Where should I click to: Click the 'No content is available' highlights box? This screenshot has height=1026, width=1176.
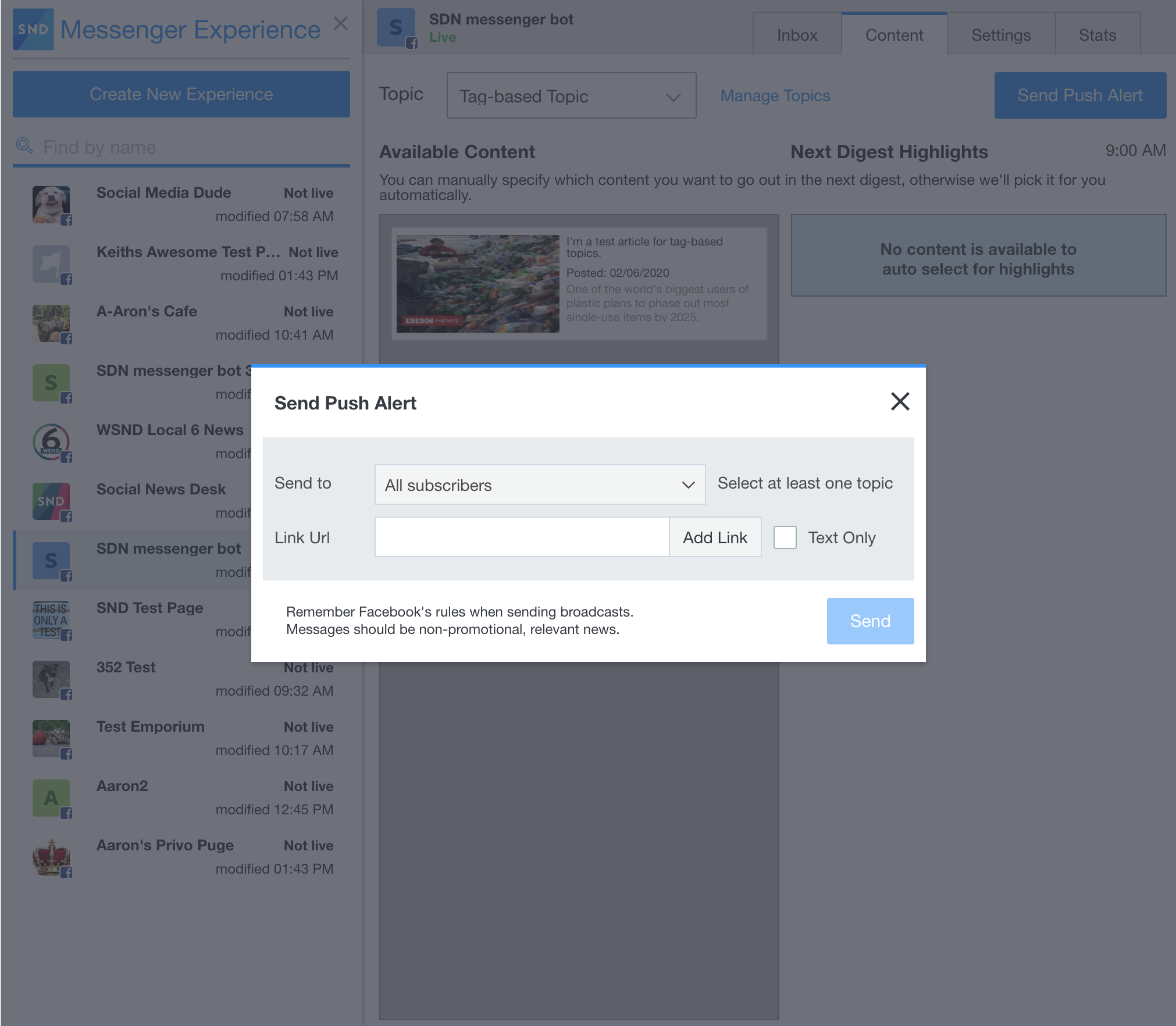978,255
